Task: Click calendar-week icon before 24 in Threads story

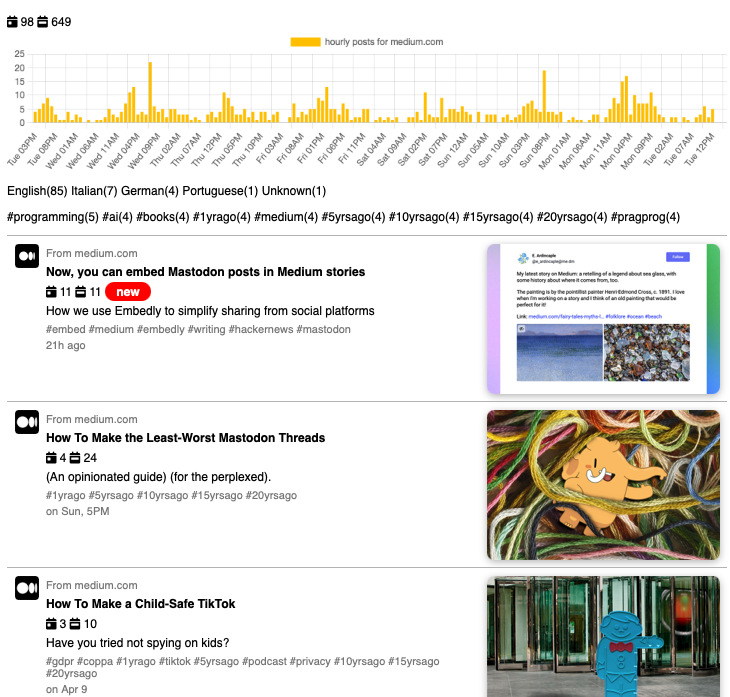Action: point(75,458)
